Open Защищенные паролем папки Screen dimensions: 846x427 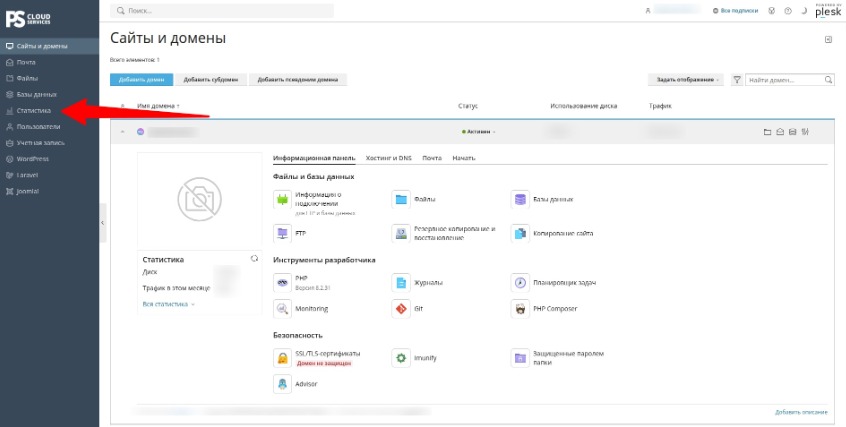point(558,358)
